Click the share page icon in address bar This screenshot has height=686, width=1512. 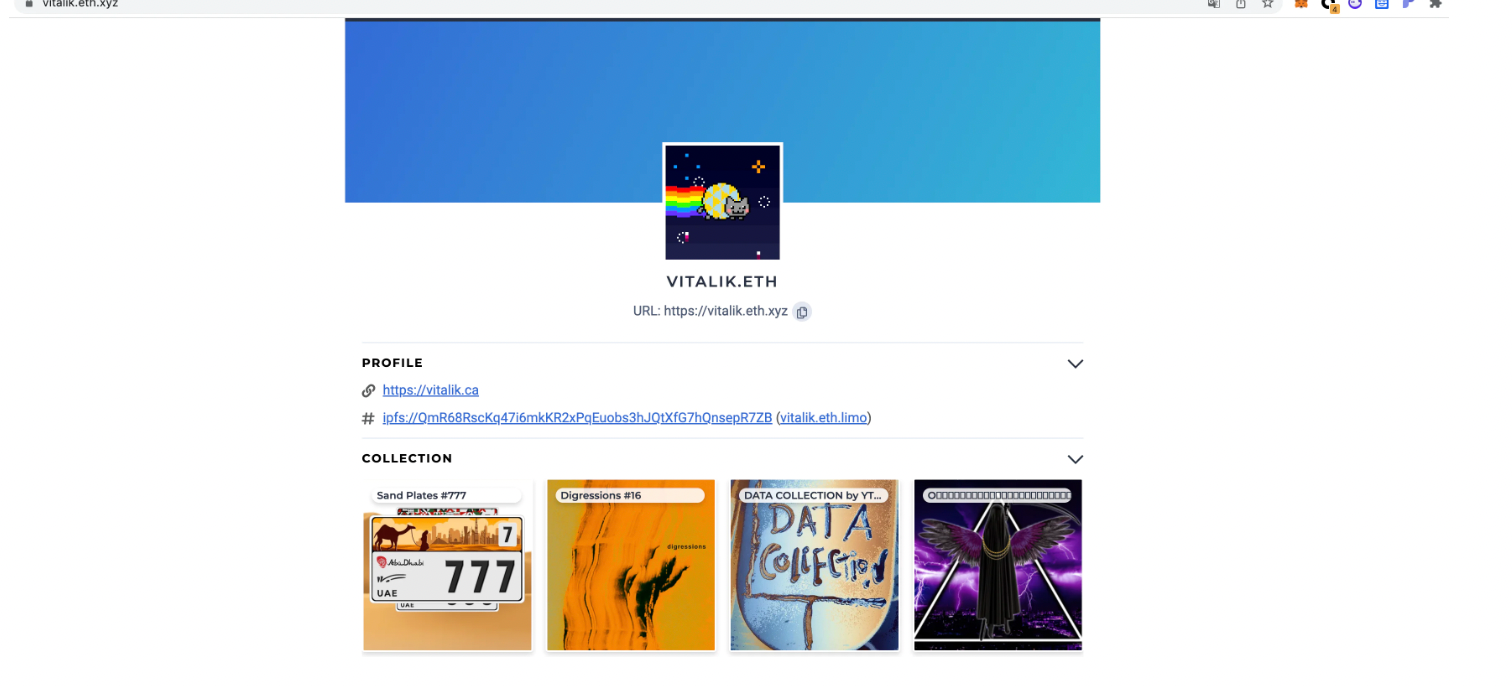point(1240,4)
